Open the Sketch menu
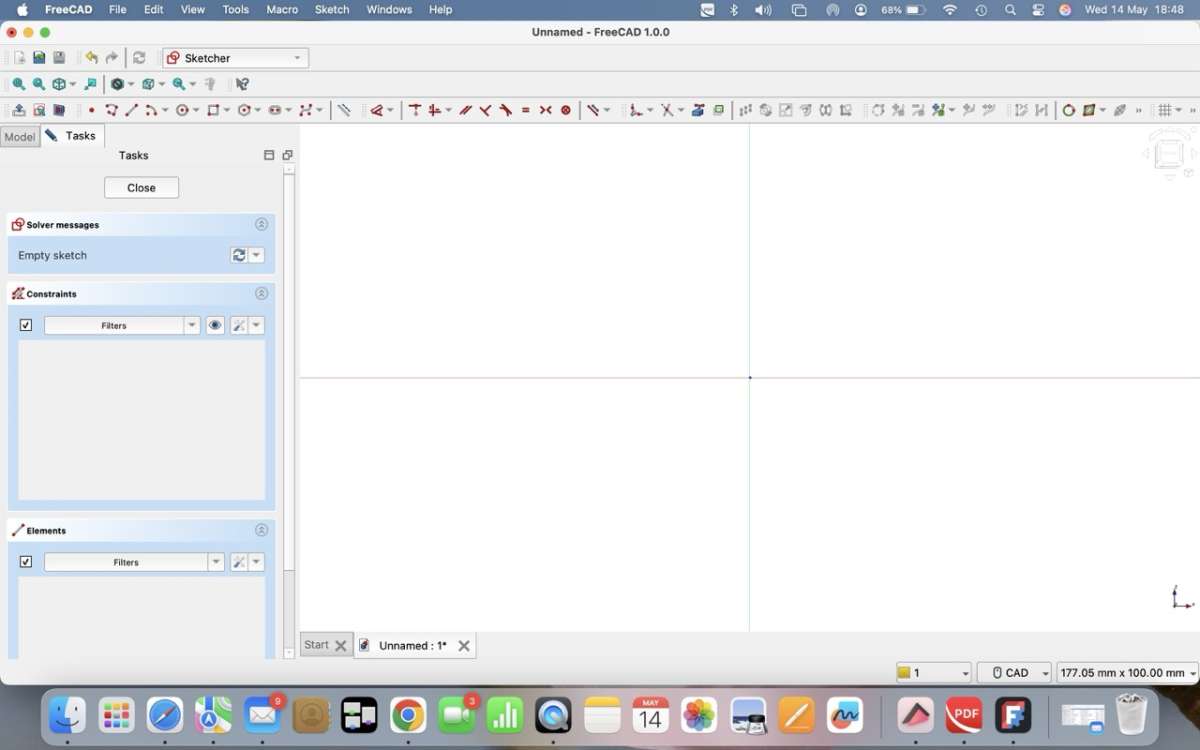 (x=332, y=9)
